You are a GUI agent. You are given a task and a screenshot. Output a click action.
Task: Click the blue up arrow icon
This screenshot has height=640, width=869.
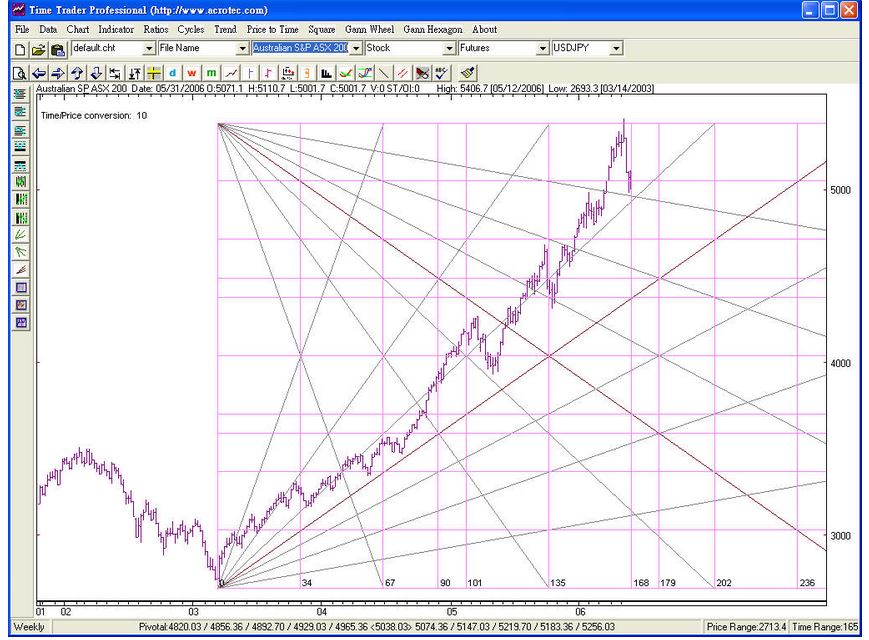[x=77, y=73]
